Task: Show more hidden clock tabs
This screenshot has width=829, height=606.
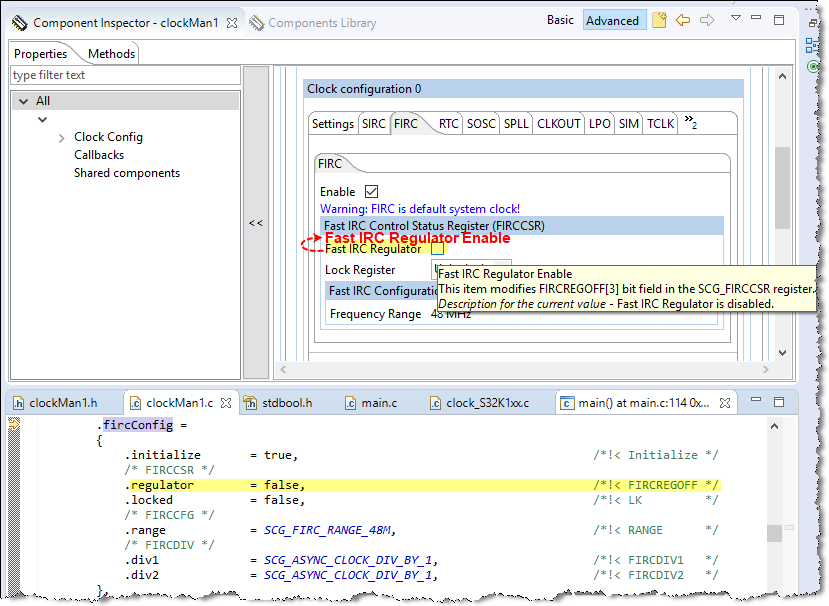Action: (x=690, y=123)
